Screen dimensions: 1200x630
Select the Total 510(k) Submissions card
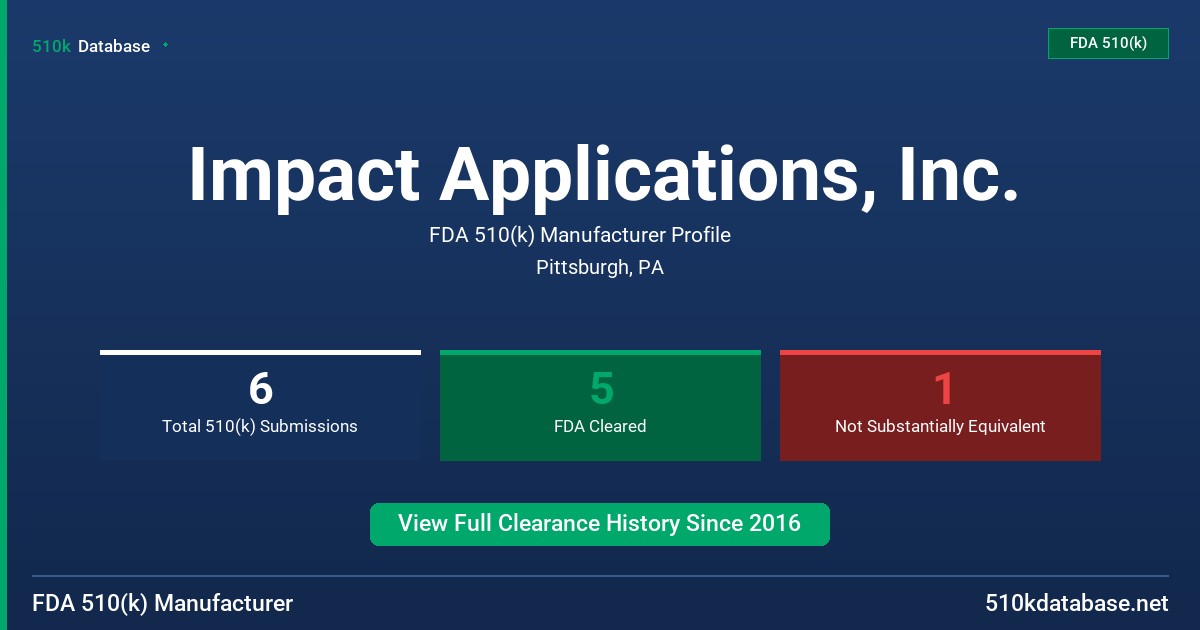click(260, 405)
